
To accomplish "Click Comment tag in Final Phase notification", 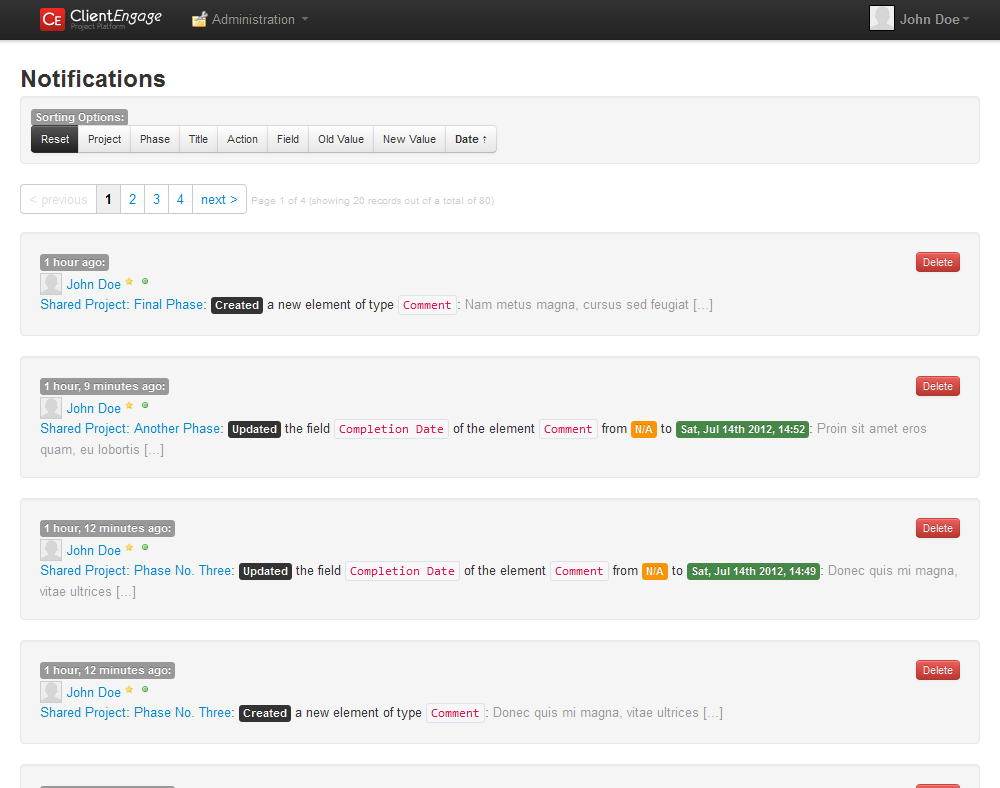I will (x=427, y=305).
